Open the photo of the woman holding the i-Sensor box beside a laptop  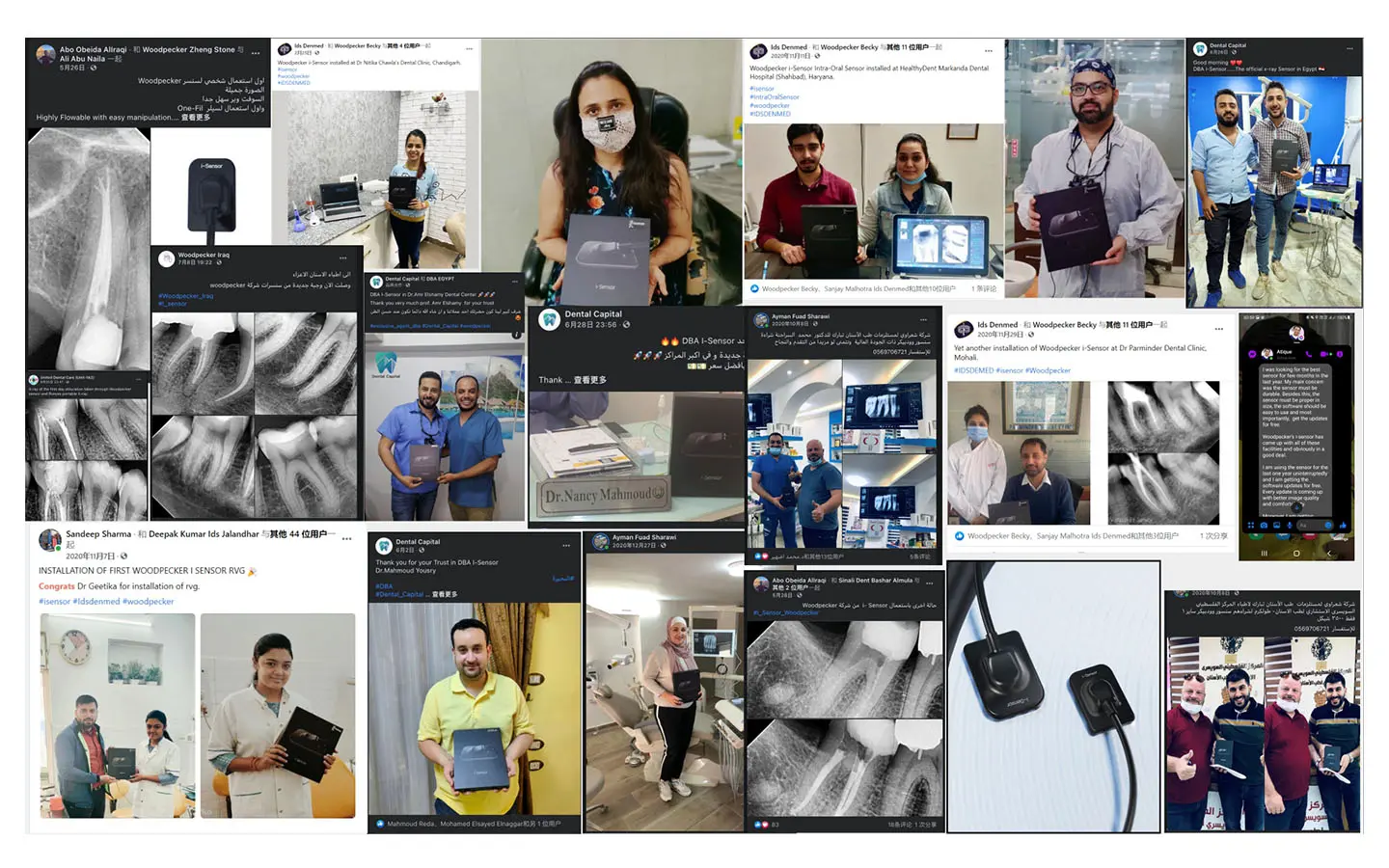pos(376,179)
